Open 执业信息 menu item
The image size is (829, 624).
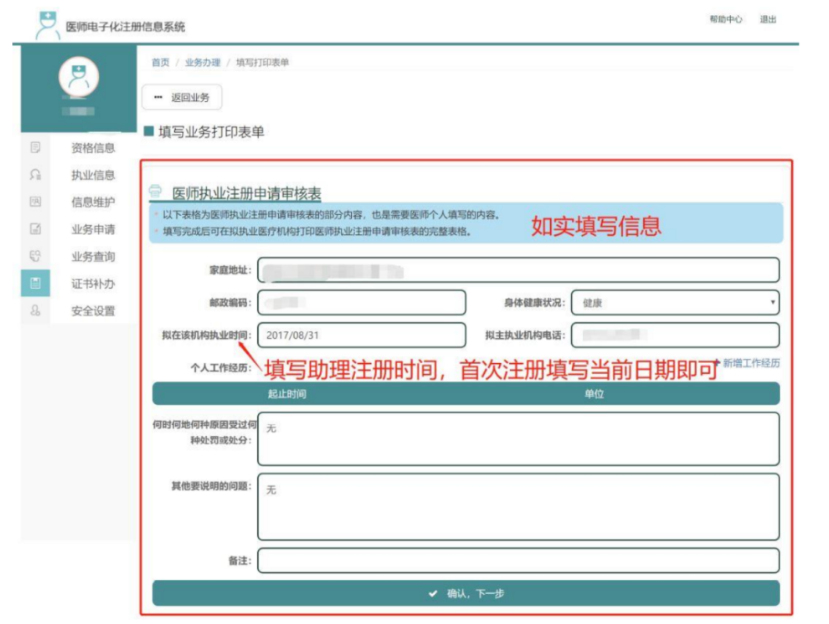click(x=93, y=175)
